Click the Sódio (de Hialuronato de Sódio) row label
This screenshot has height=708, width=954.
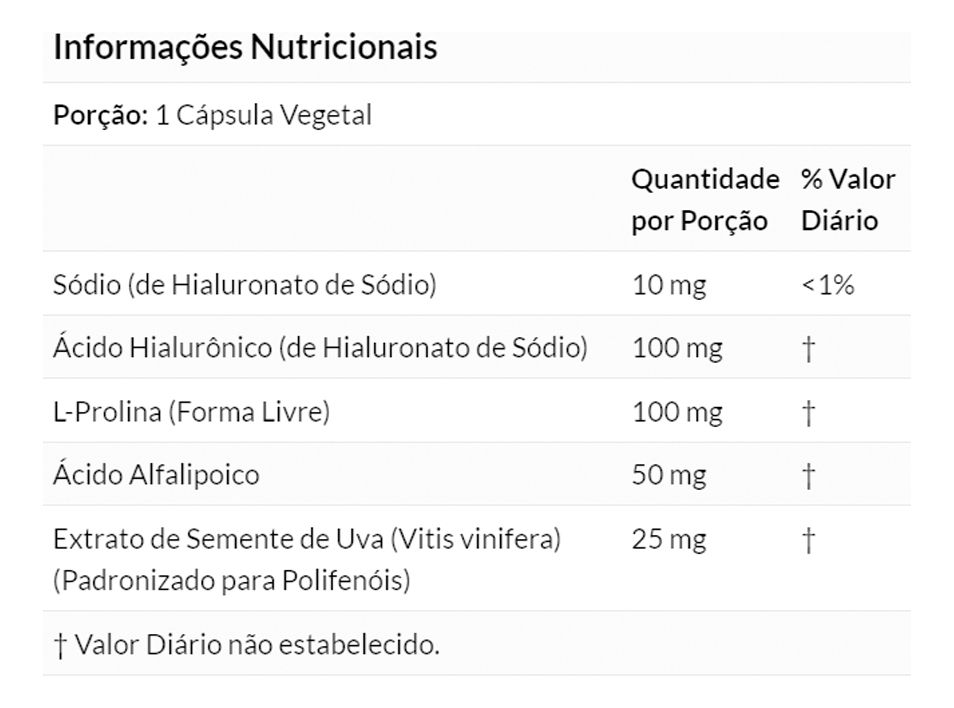click(245, 285)
